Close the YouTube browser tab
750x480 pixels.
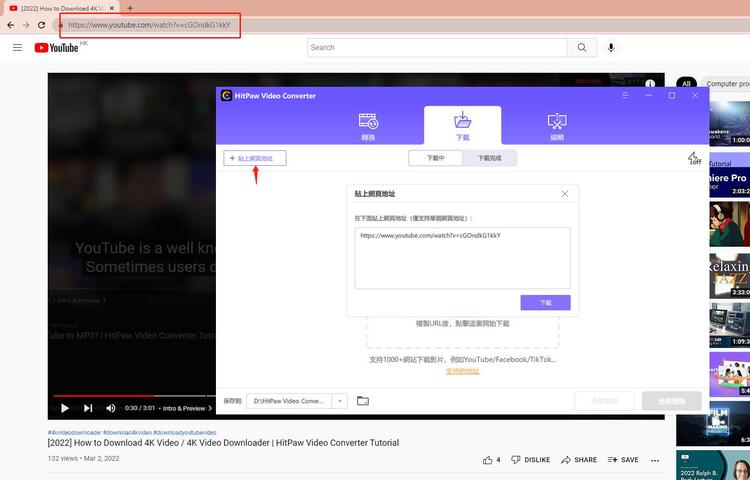pyautogui.click(x=112, y=8)
